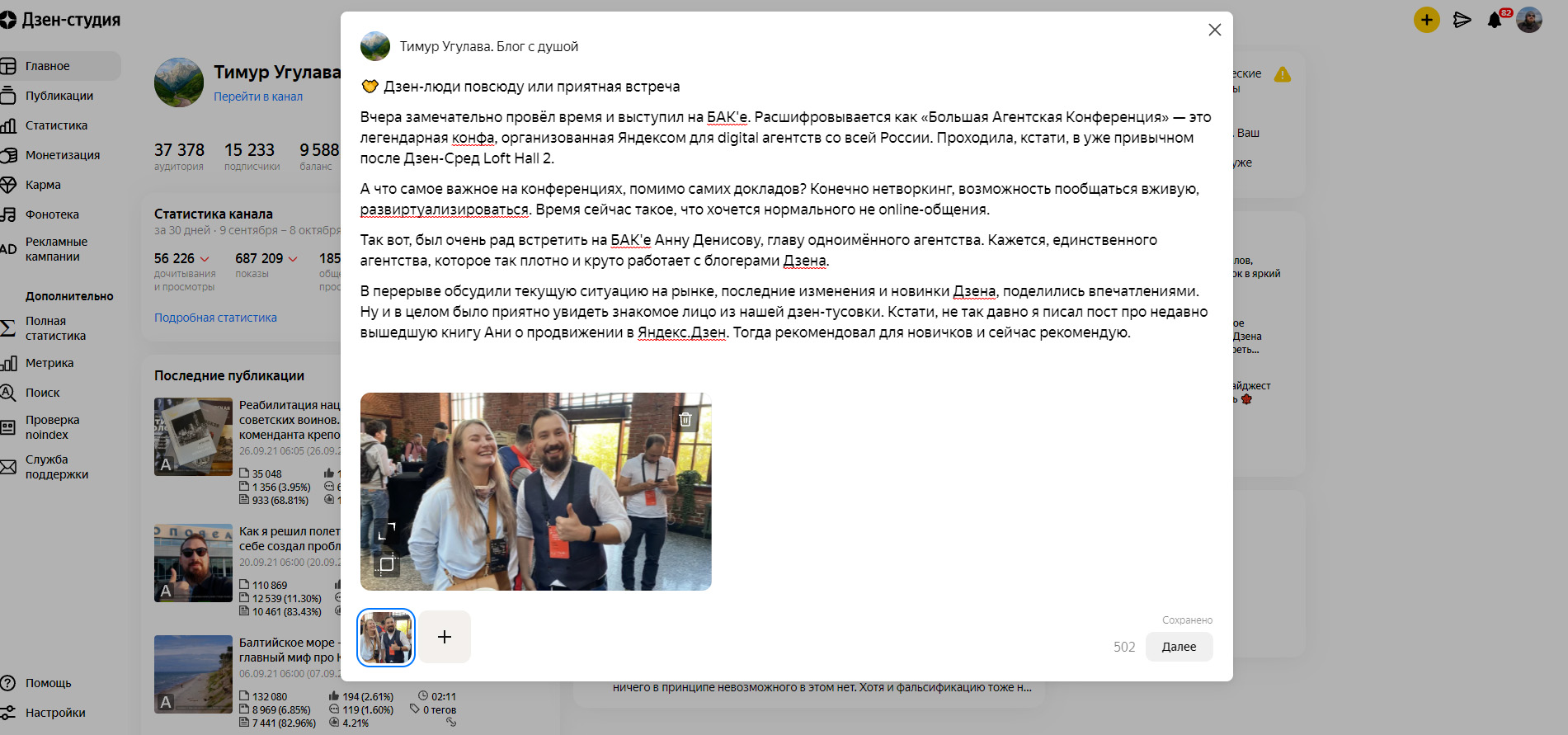
Task: Expand the 687 209 показы dropdown arrow
Action: point(293,259)
